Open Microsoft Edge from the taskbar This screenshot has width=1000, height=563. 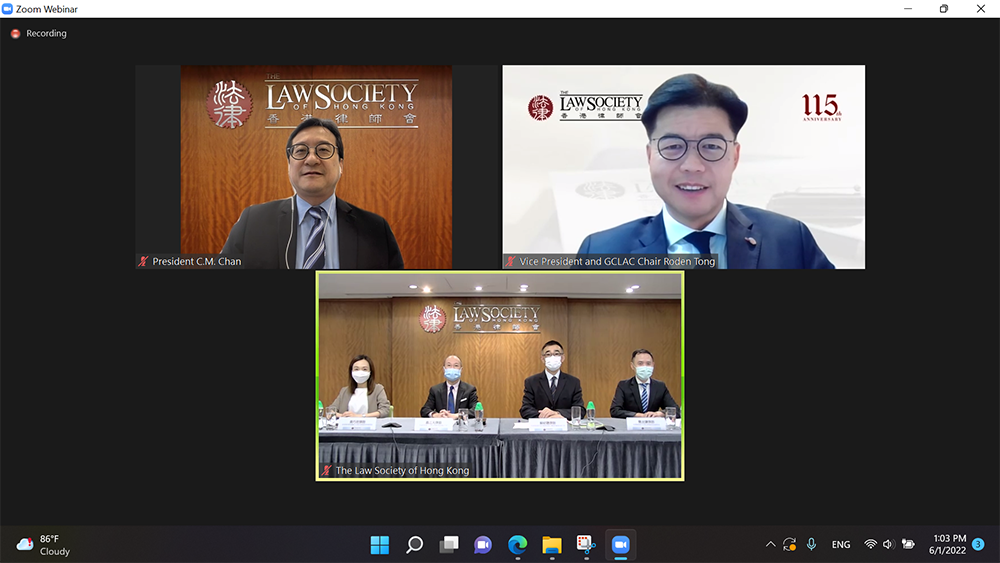point(517,545)
